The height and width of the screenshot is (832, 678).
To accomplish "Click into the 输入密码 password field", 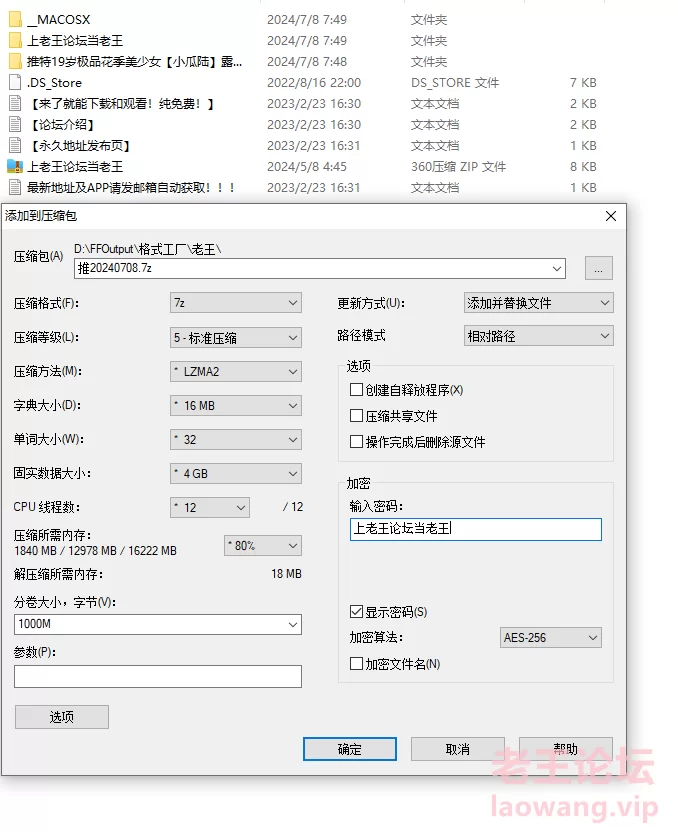I will 476,530.
